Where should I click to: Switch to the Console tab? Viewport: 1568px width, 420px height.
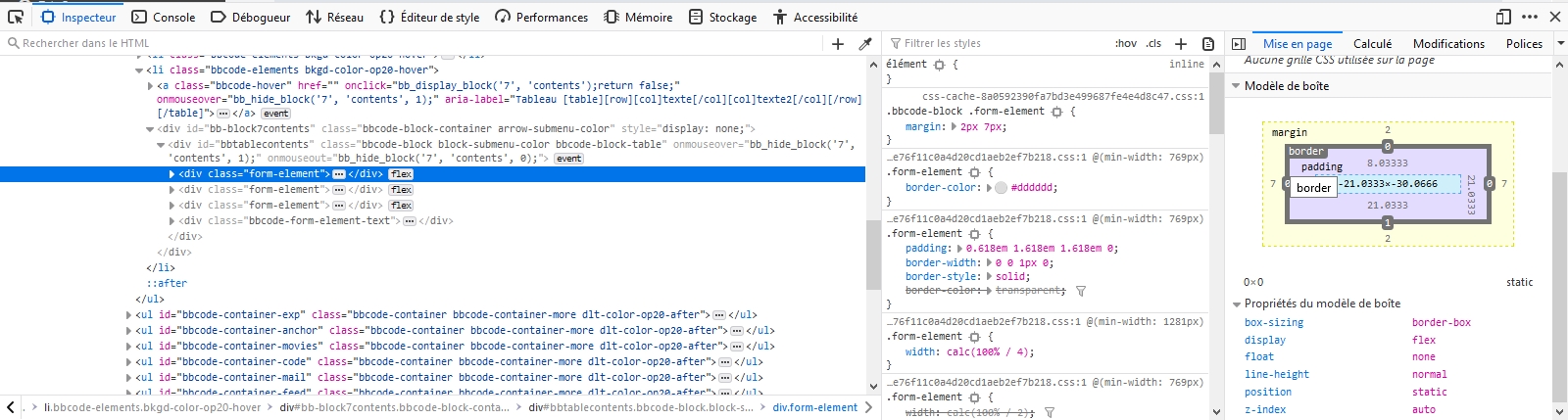pos(164,17)
